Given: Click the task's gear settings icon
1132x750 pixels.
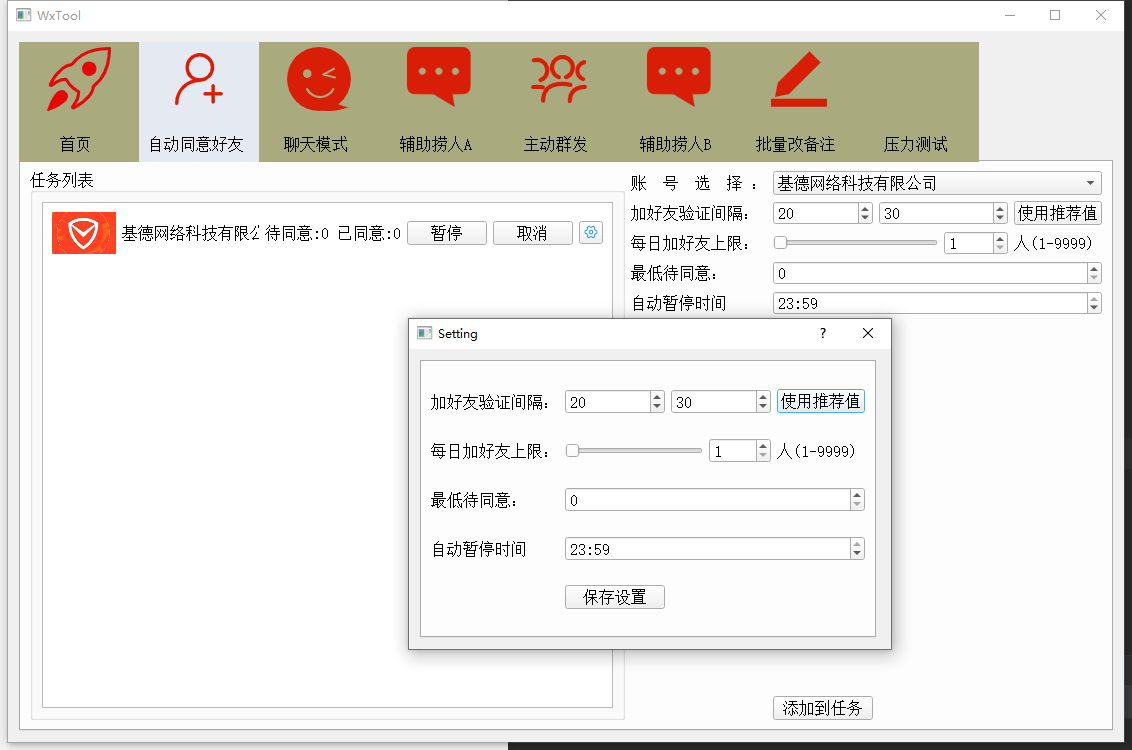Looking at the screenshot, I should [x=591, y=233].
